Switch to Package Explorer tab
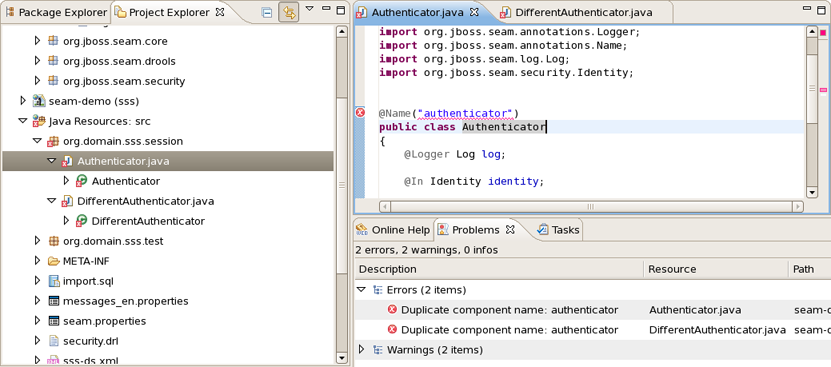The width and height of the screenshot is (831, 367). click(x=56, y=12)
